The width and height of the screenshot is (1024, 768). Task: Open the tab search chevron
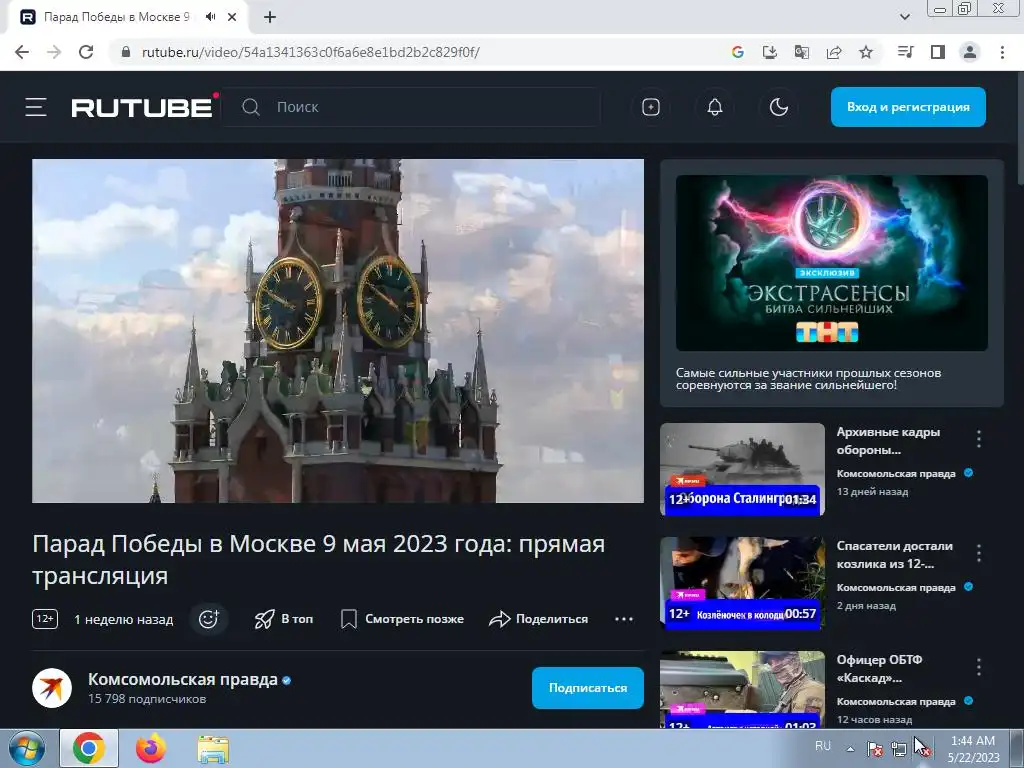904,17
